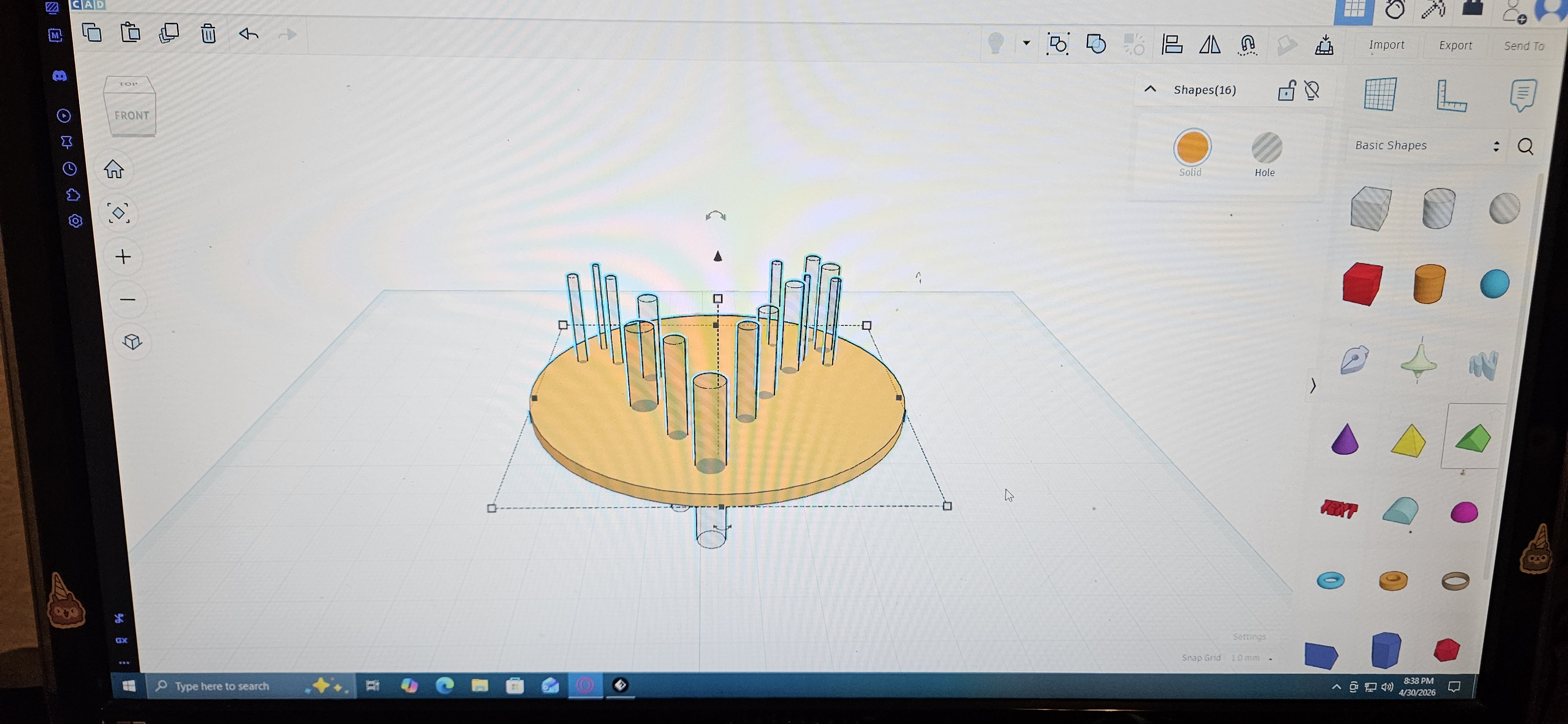This screenshot has height=724, width=1568.
Task: Select the orange Cylinder shape
Action: 1429,284
